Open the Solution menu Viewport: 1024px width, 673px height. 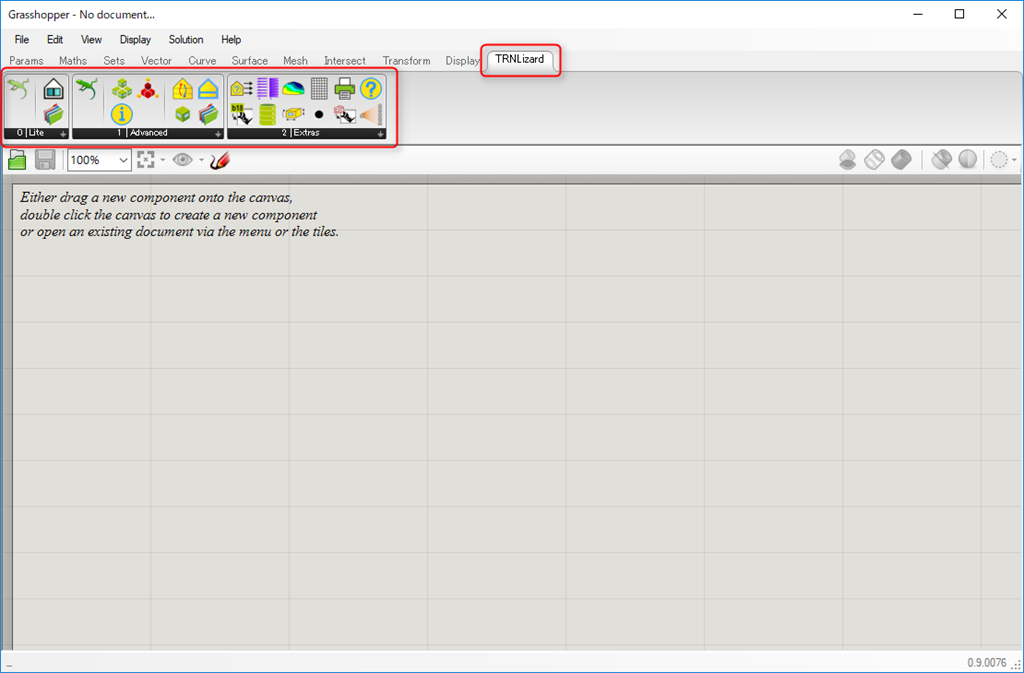pyautogui.click(x=186, y=40)
